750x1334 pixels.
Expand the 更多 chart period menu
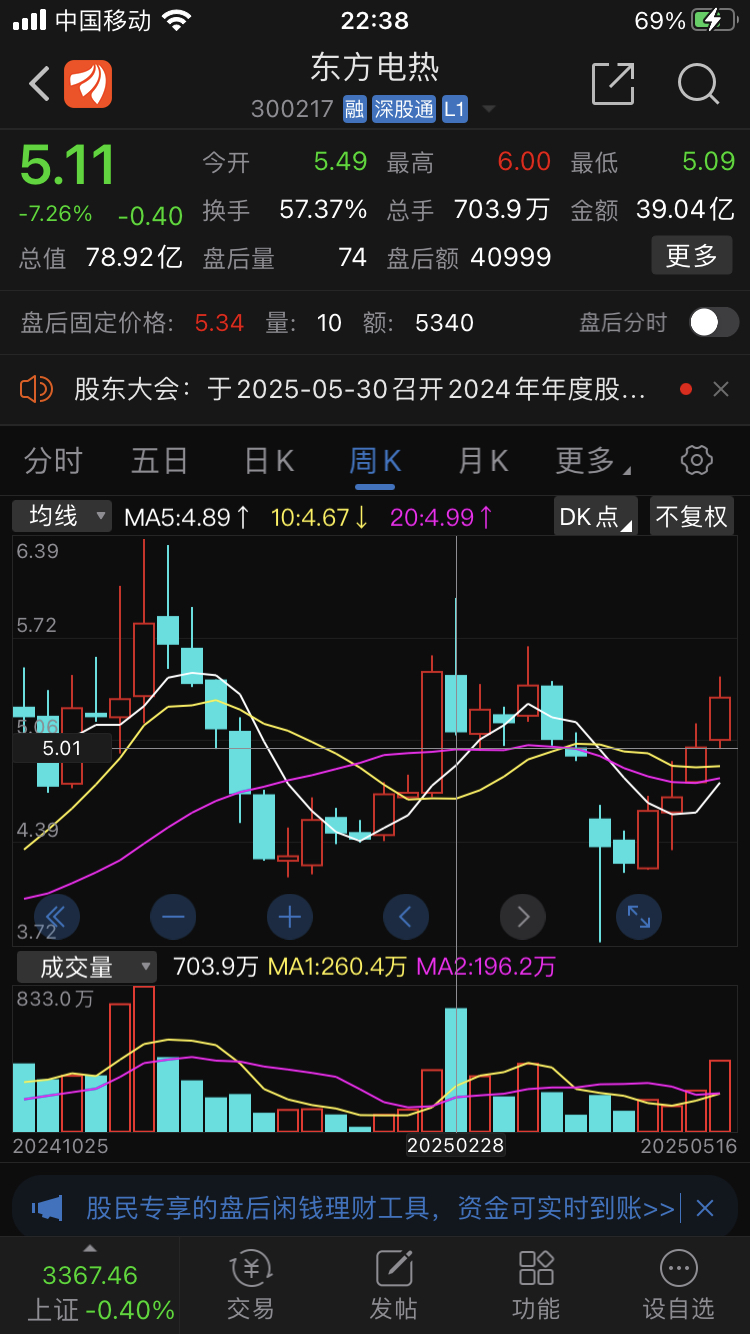(x=592, y=461)
